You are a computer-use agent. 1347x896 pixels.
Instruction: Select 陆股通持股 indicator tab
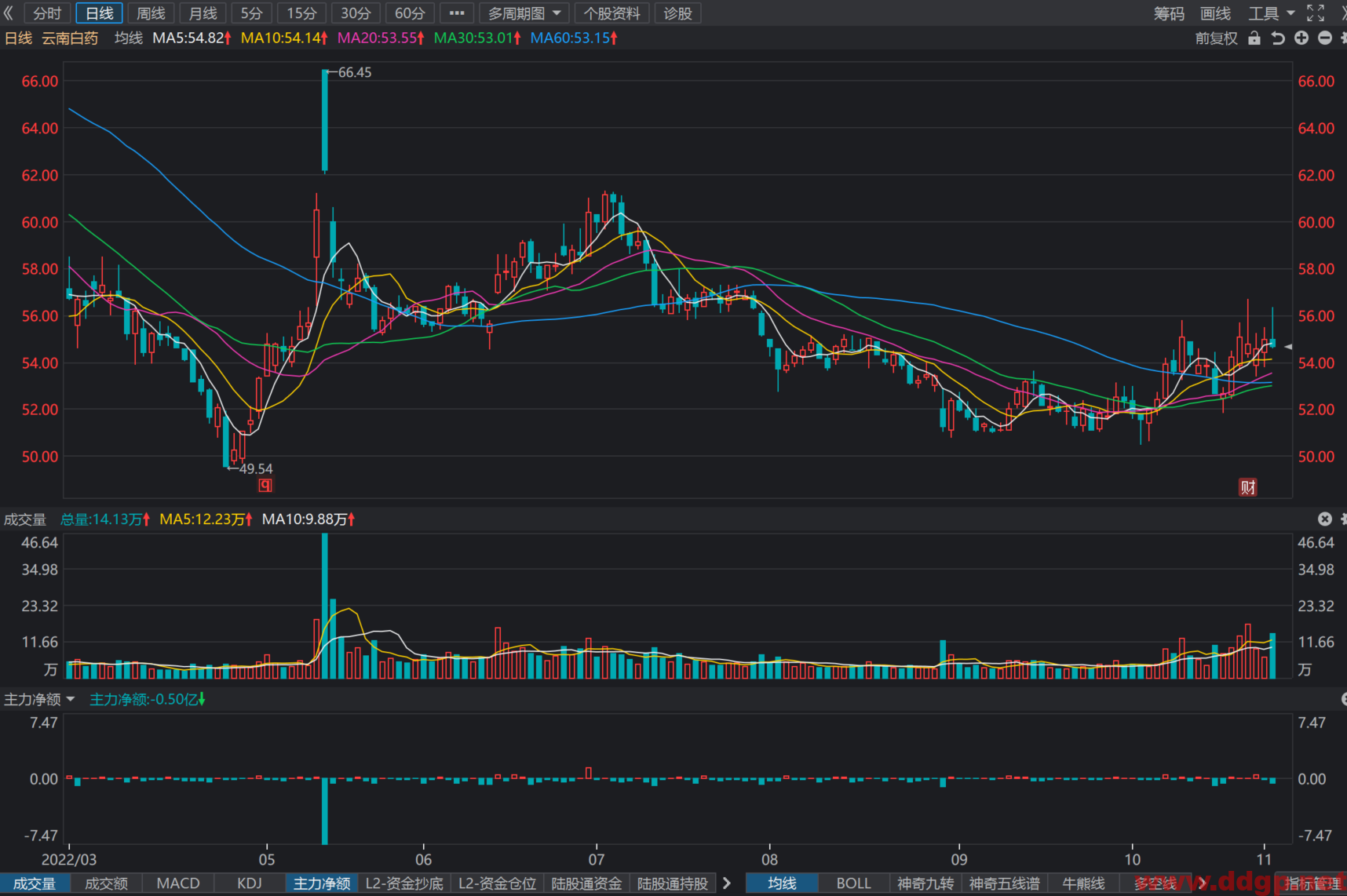(x=673, y=883)
